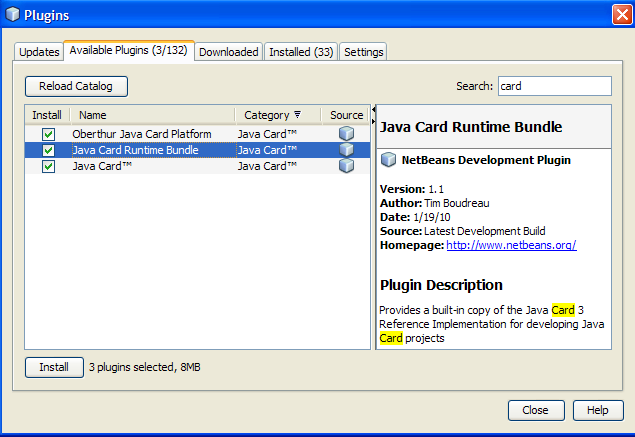
Task: Open the Installed (33) tab
Action: pos(301,52)
